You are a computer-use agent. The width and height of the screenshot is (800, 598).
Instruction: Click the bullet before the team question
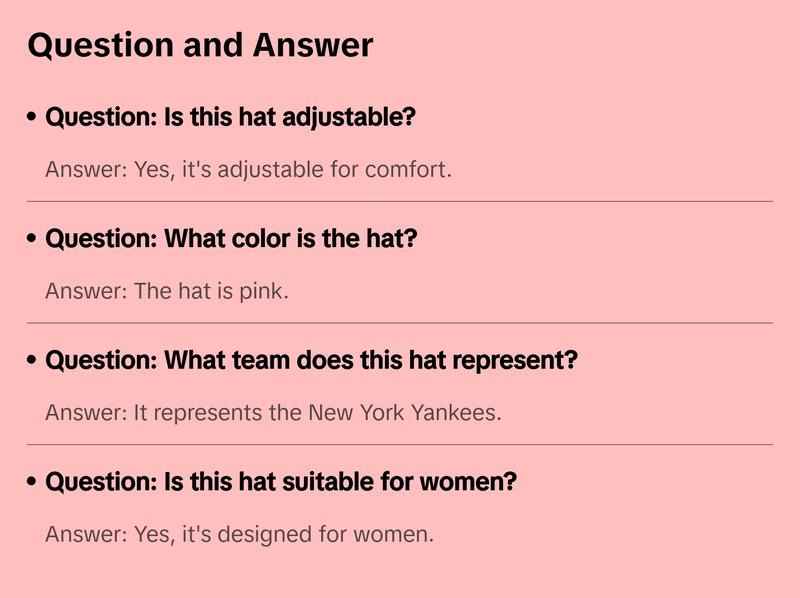coord(33,360)
